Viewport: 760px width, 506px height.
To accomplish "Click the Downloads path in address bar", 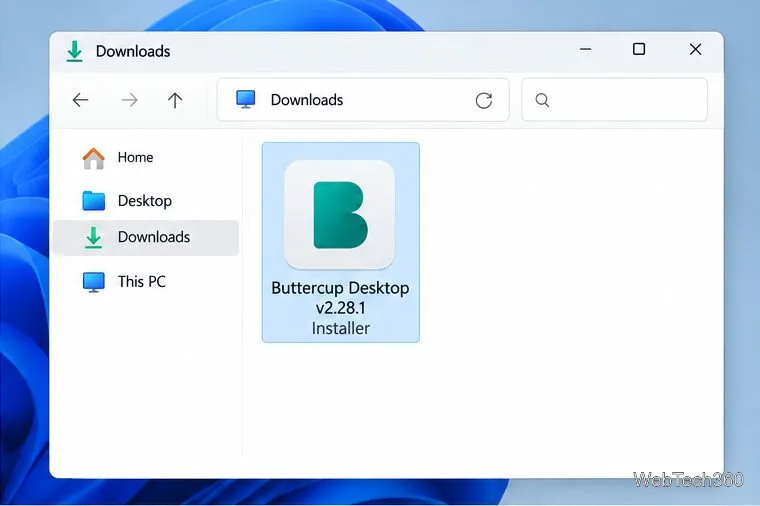I will pyautogui.click(x=307, y=100).
